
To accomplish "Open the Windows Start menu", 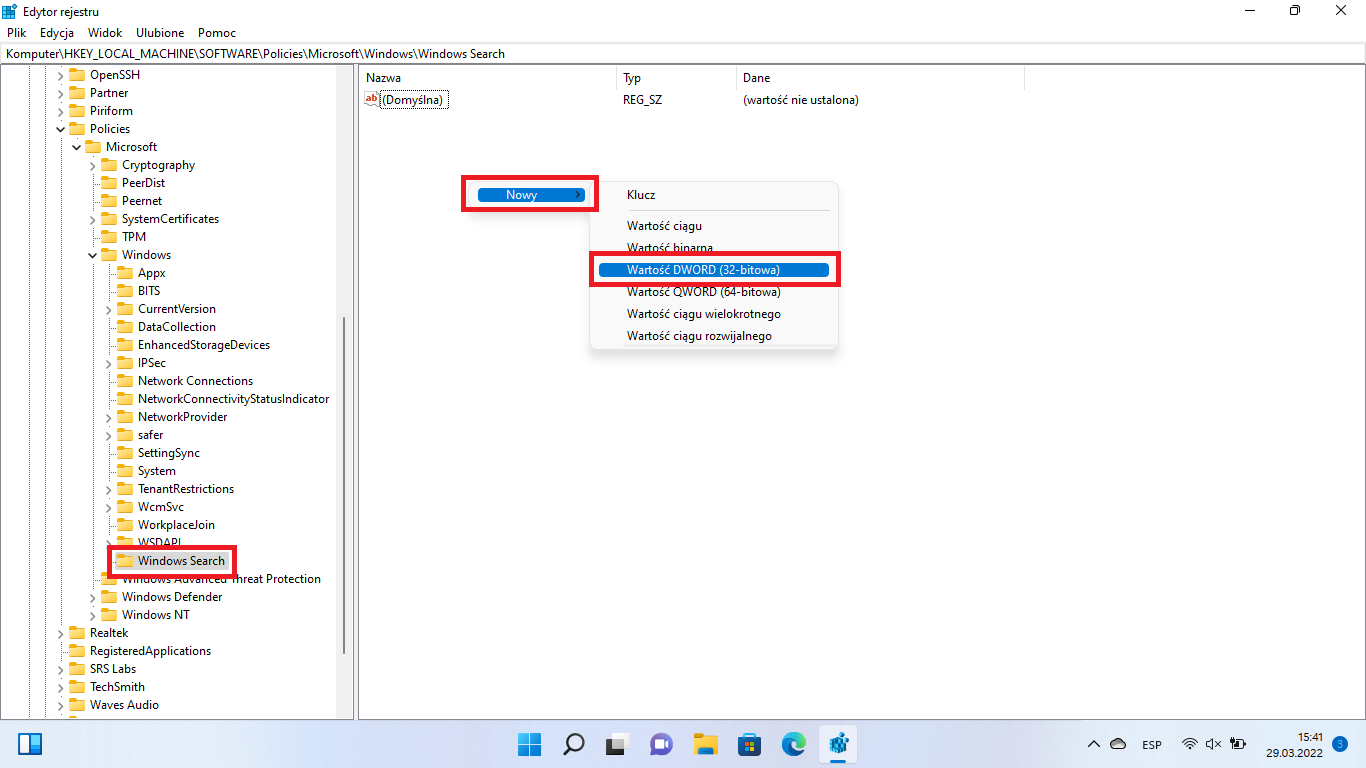I will pos(529,744).
